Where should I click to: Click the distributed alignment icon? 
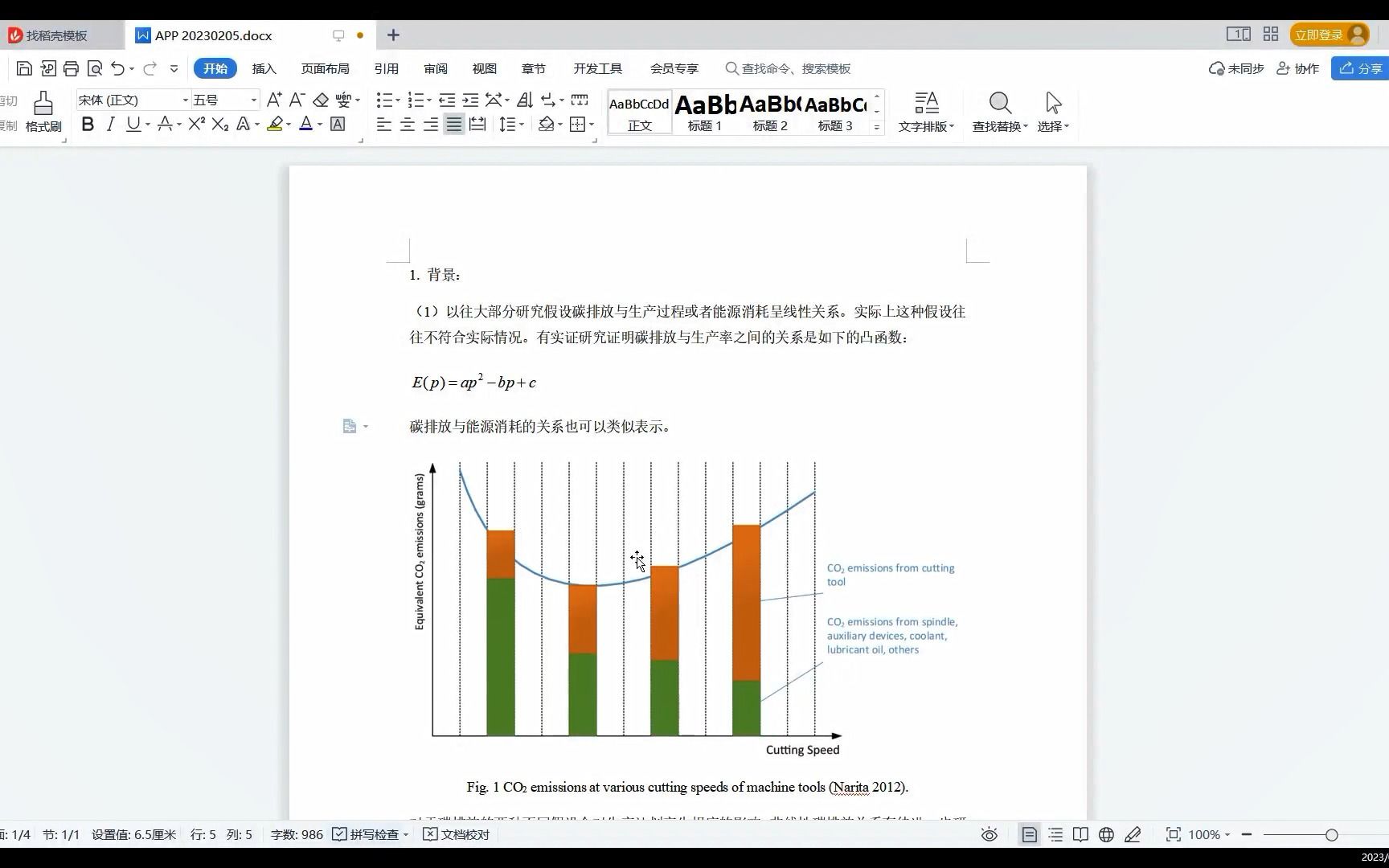pos(477,124)
